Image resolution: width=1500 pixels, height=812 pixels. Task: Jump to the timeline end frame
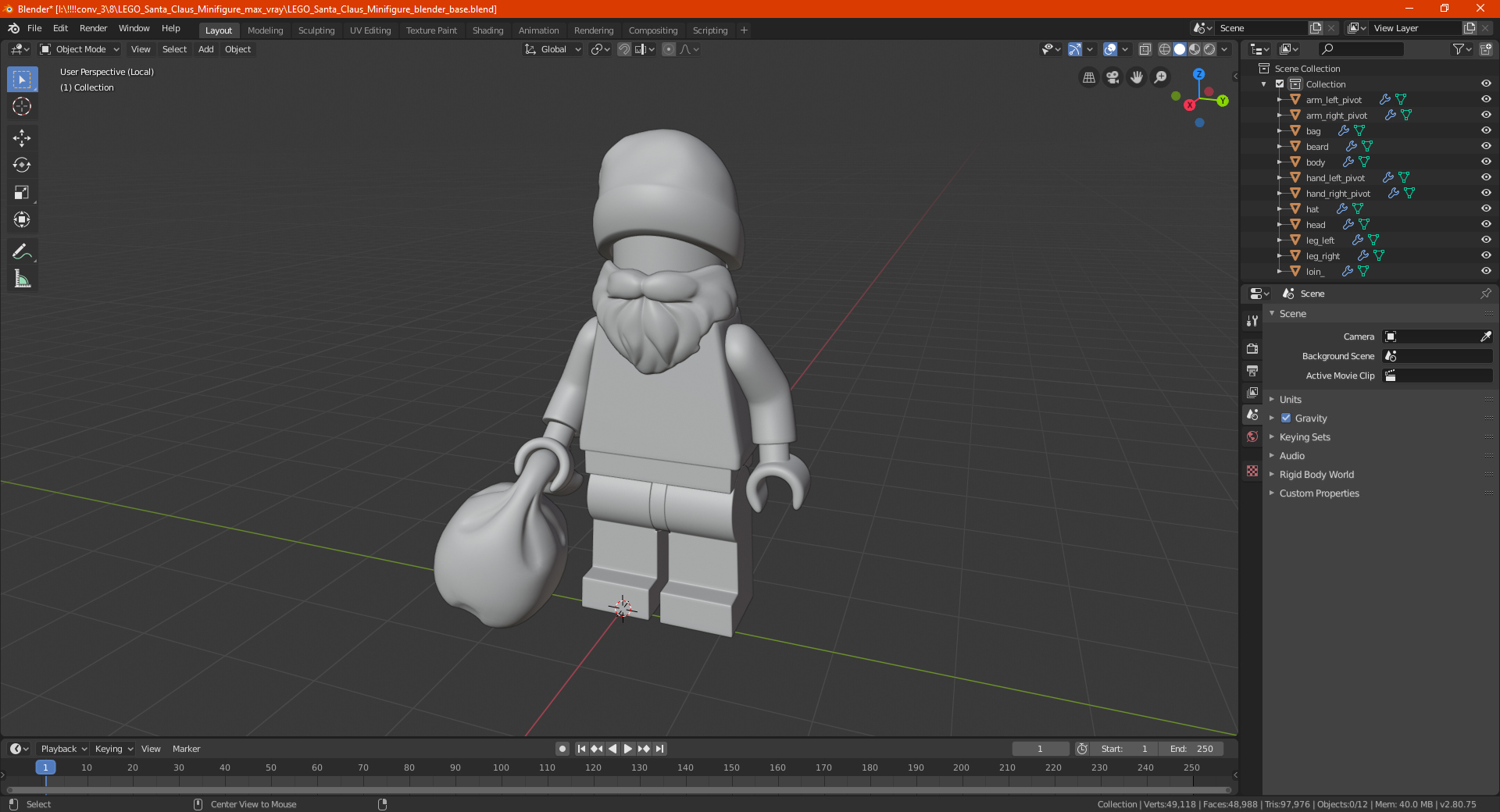(659, 749)
